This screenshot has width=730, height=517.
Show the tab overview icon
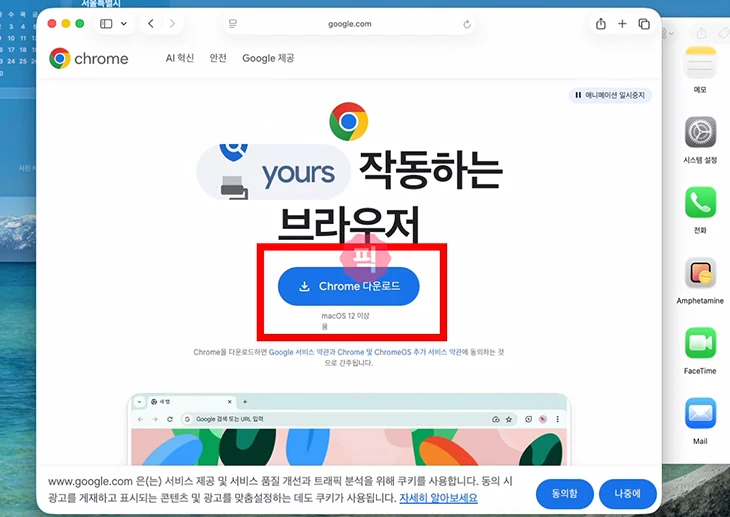point(644,24)
